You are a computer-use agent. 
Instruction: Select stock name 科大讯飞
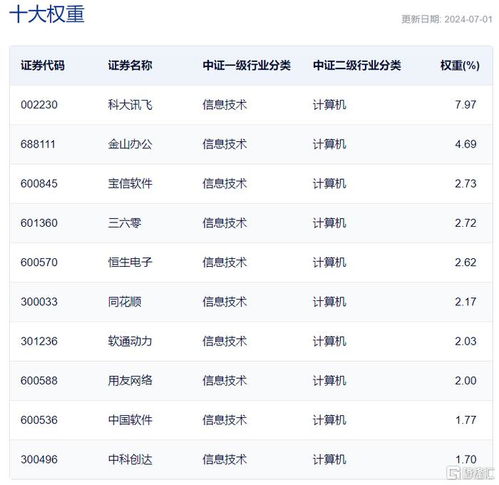[x=130, y=105]
